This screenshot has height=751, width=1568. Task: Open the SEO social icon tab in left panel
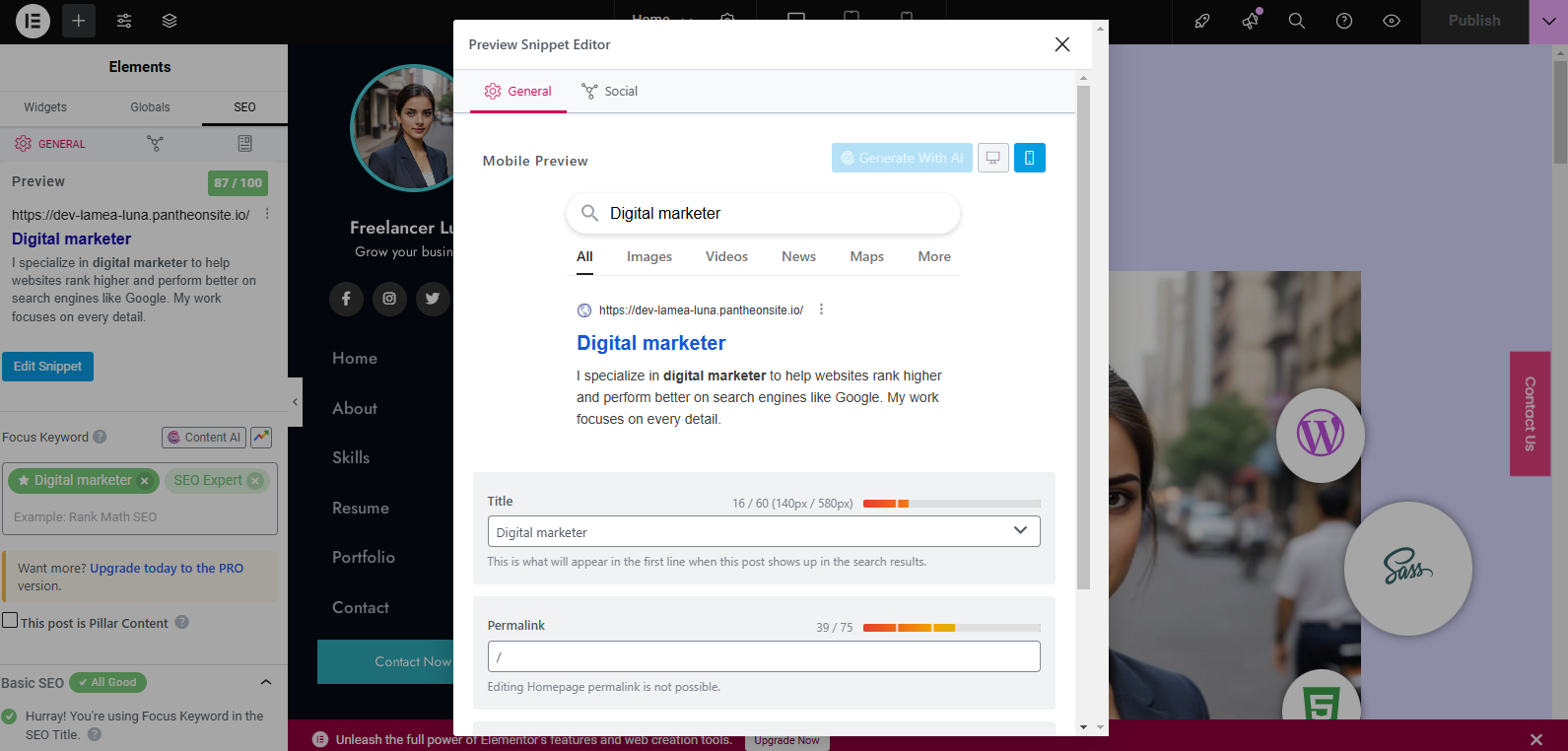(155, 144)
